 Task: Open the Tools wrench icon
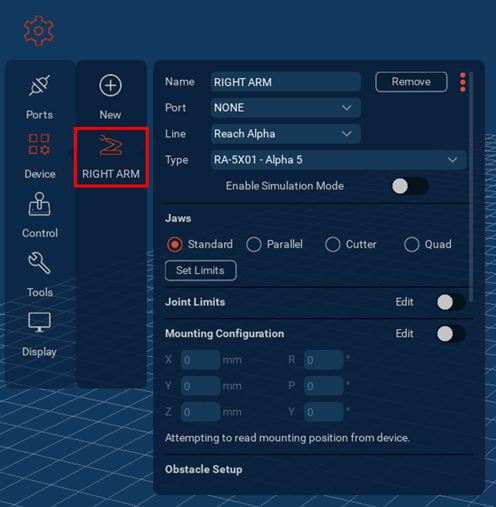(39, 263)
